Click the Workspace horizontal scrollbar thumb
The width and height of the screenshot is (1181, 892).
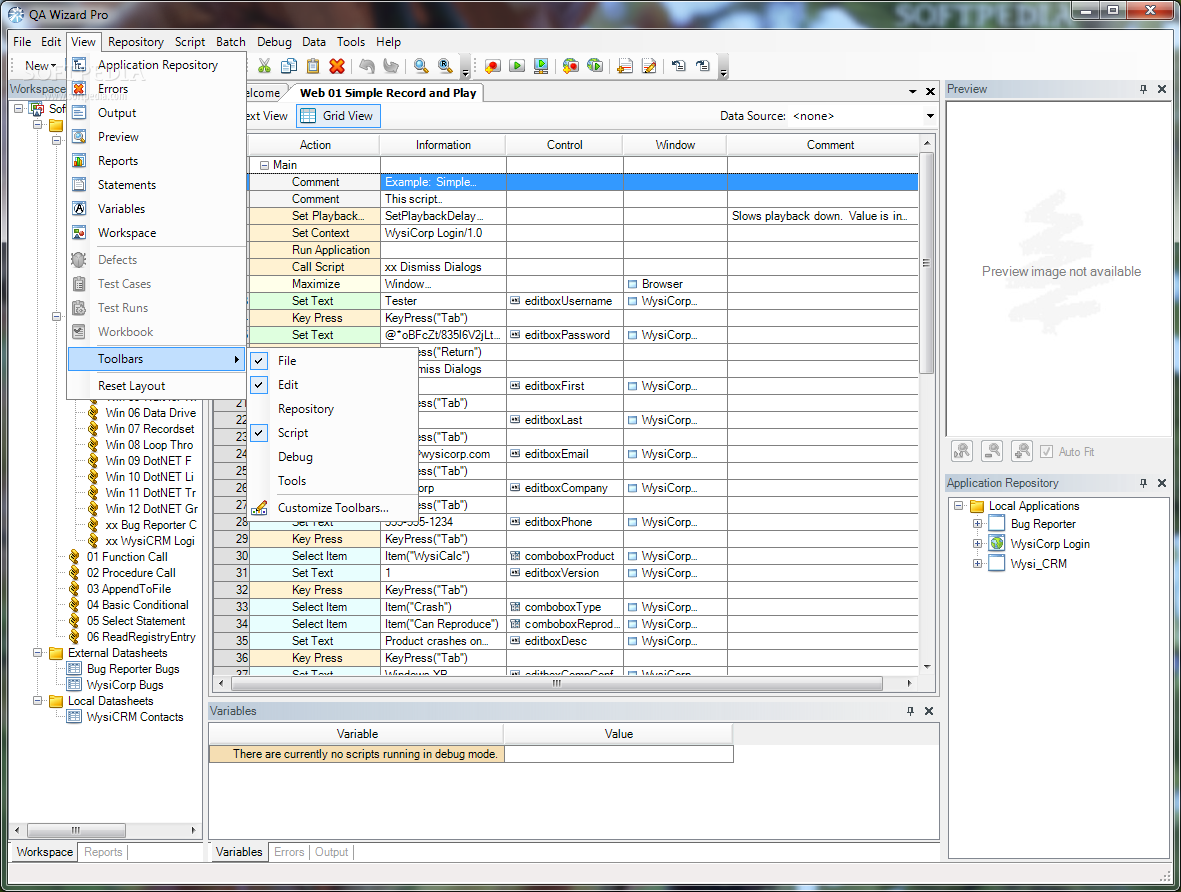[x=76, y=830]
